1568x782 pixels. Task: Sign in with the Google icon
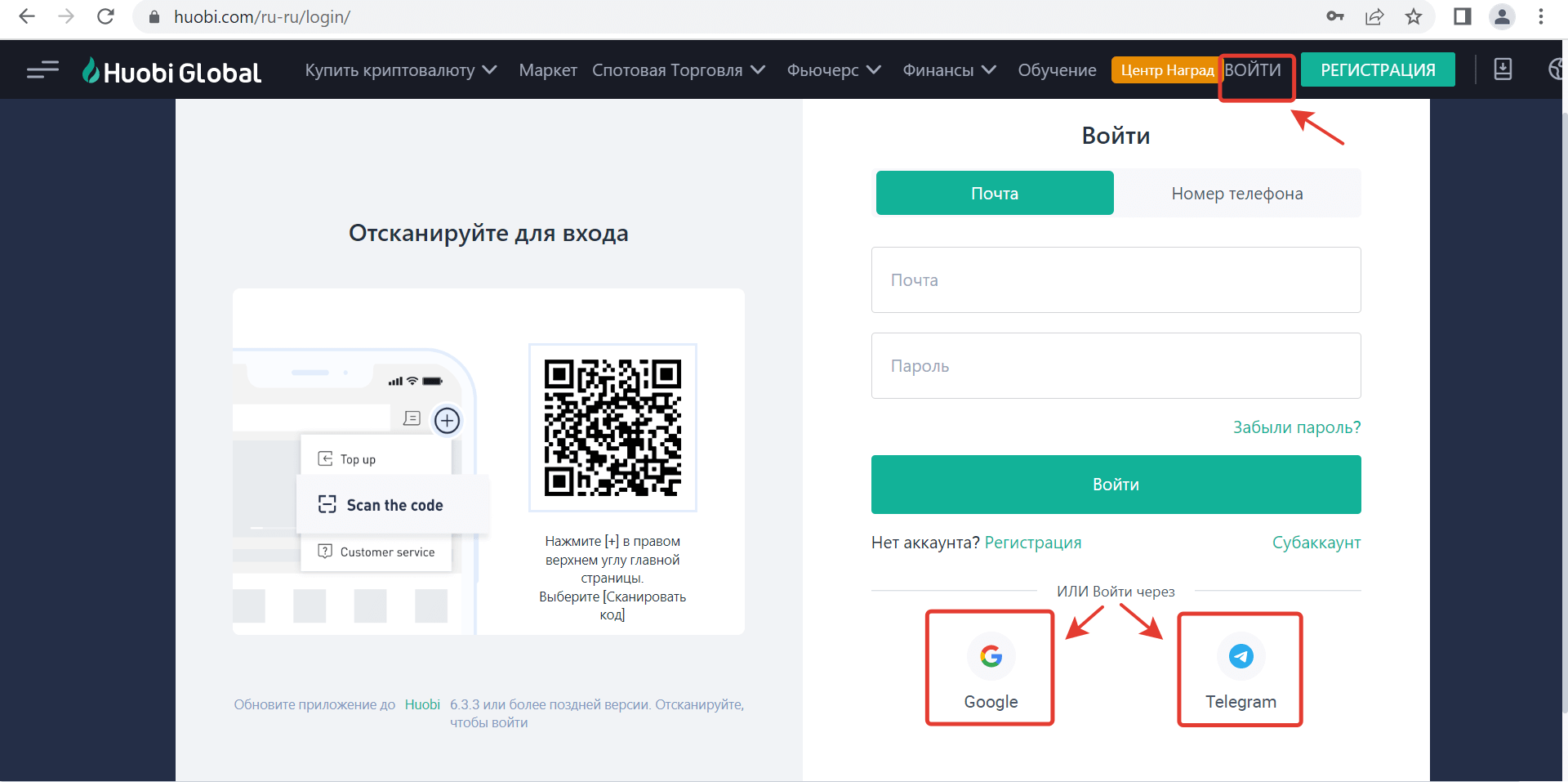click(990, 656)
